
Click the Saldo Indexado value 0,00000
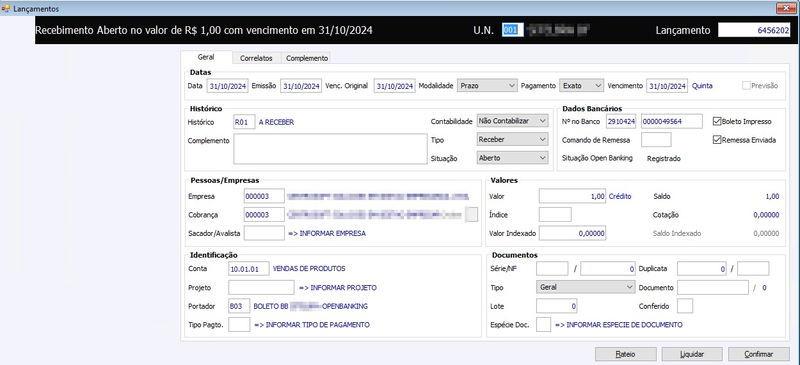pos(766,233)
